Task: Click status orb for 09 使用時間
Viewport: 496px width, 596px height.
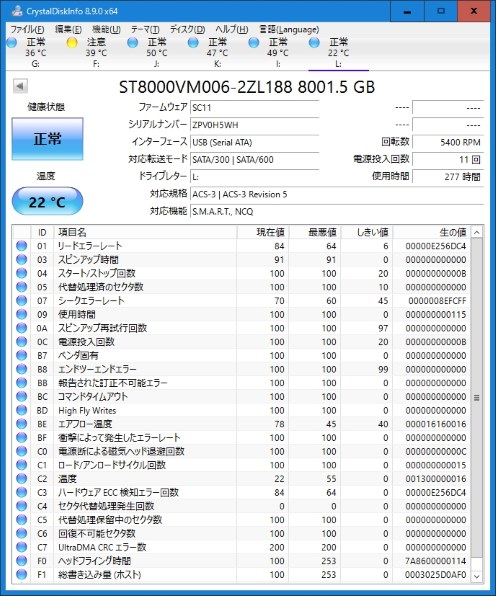Action: pyautogui.click(x=22, y=314)
